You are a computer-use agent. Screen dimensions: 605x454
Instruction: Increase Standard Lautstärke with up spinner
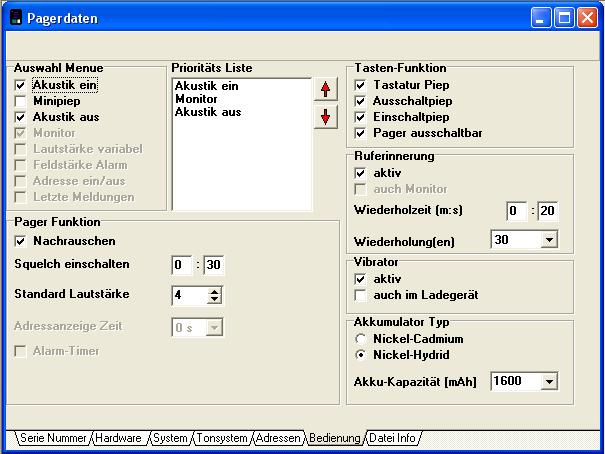[x=213, y=290]
